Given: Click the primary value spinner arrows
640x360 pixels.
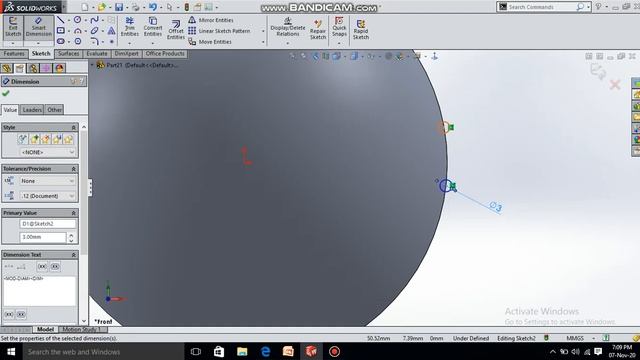Looking at the screenshot, I should click(x=71, y=238).
